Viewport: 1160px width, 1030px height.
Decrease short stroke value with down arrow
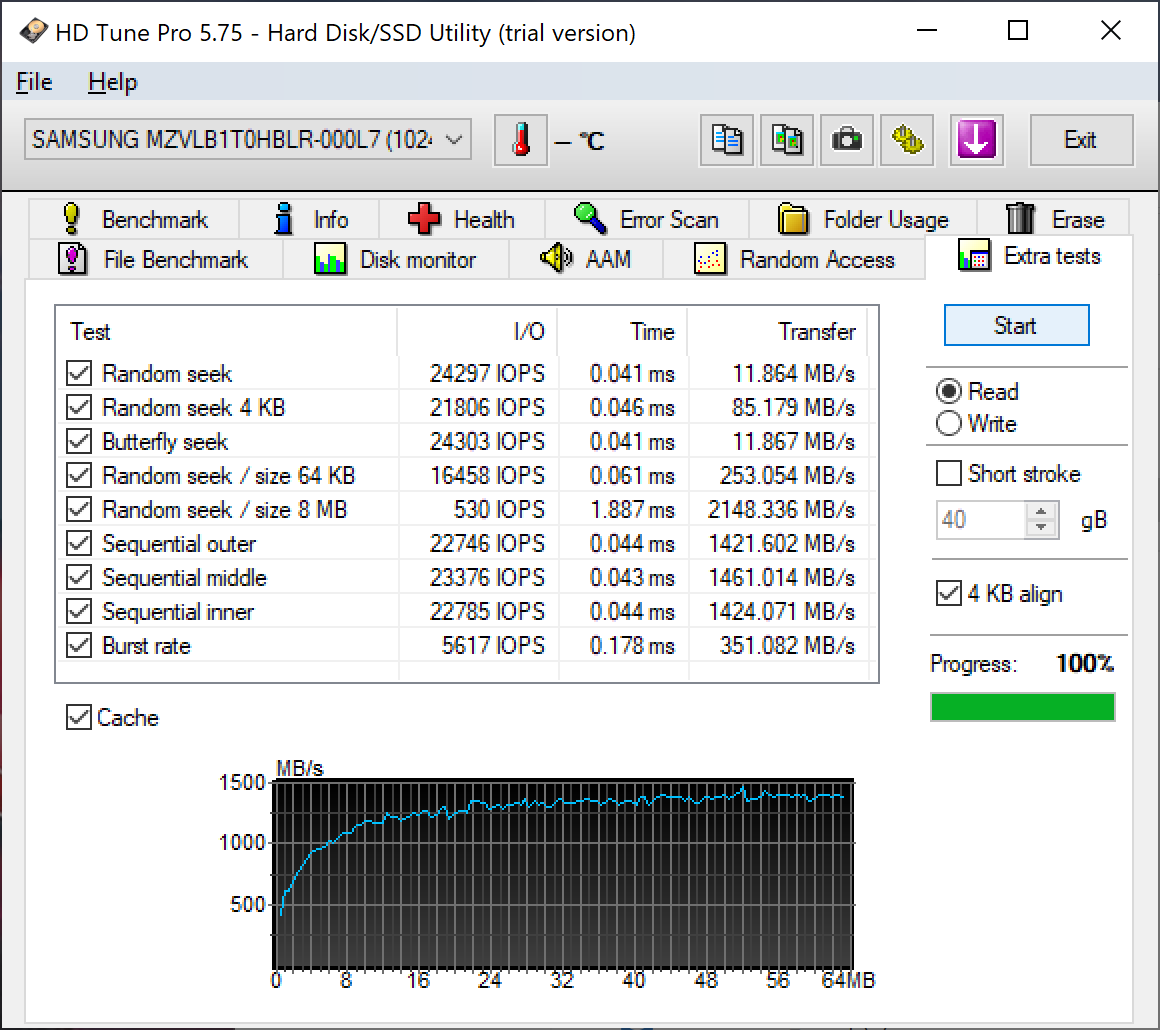click(1042, 528)
